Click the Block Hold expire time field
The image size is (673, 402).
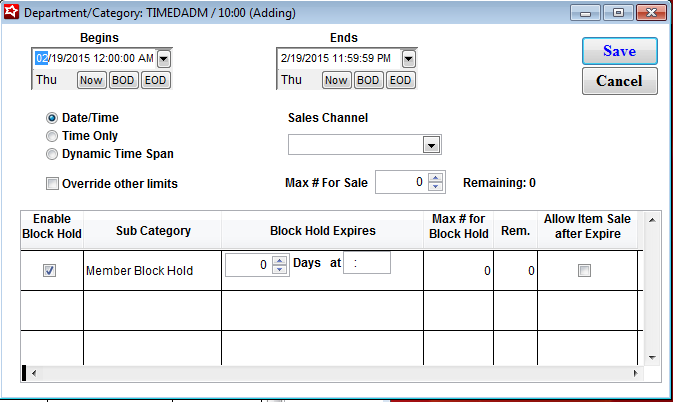(x=367, y=263)
